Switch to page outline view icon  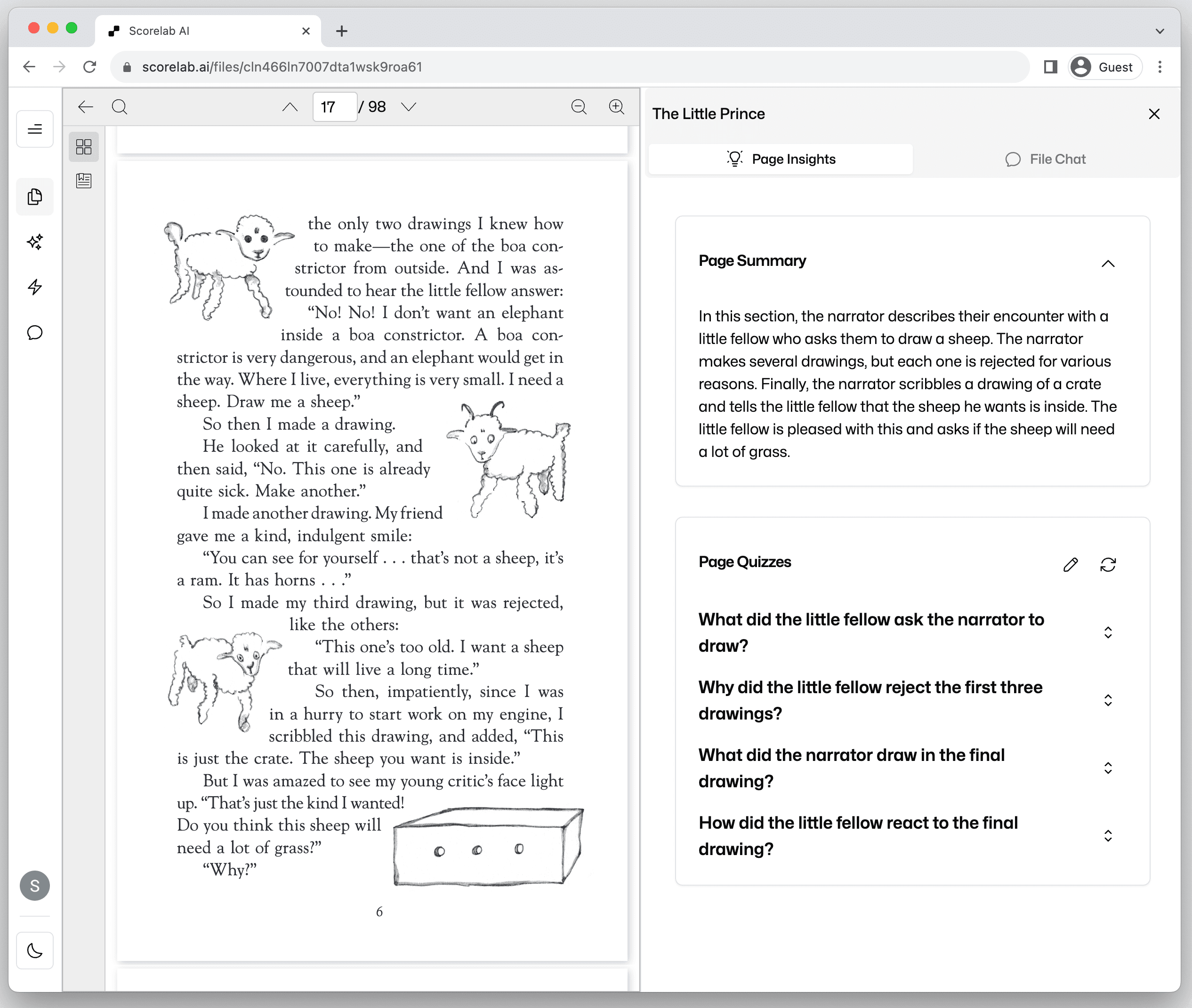click(83, 181)
